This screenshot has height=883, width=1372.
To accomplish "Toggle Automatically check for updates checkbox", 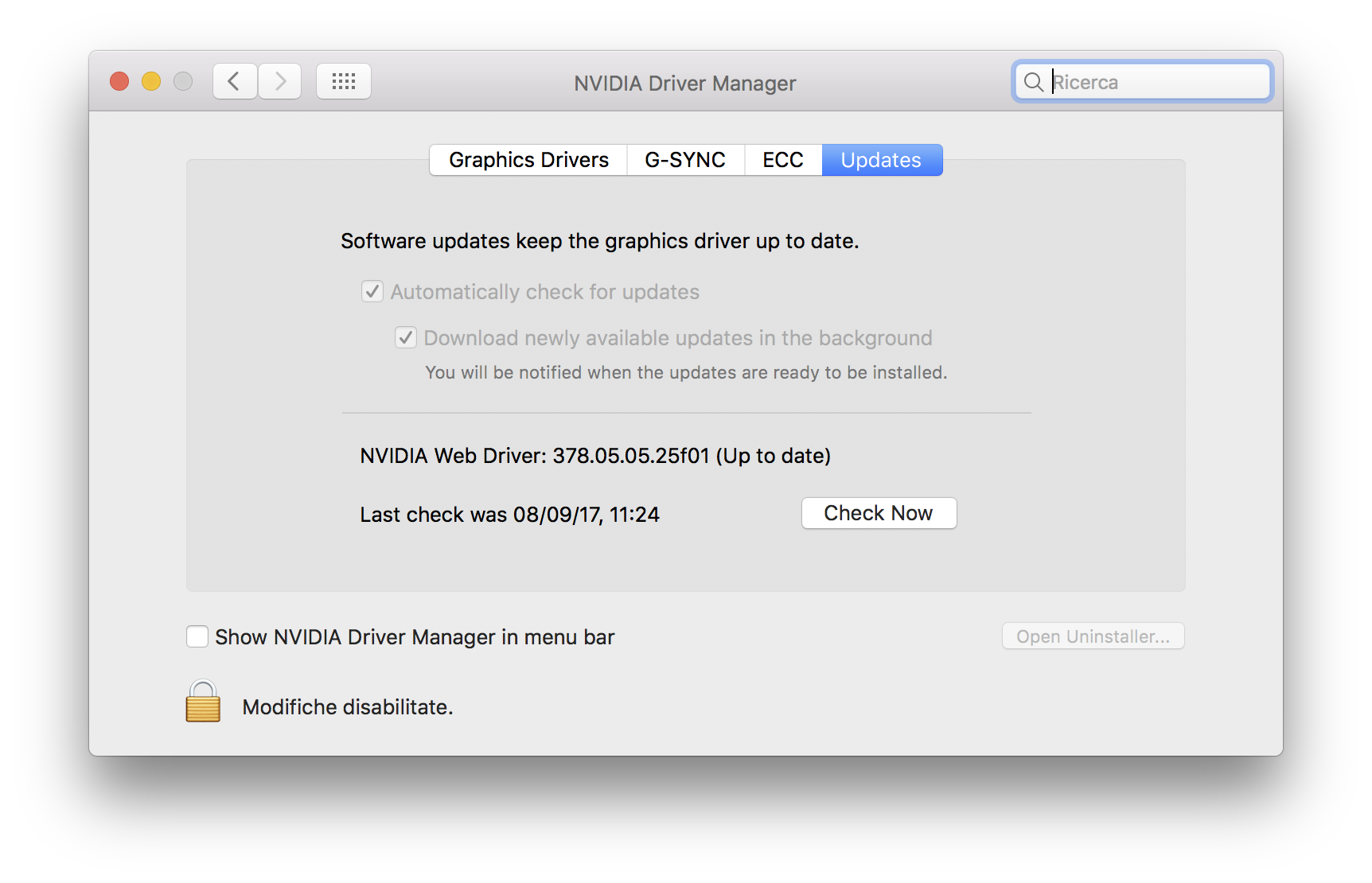I will [x=372, y=291].
